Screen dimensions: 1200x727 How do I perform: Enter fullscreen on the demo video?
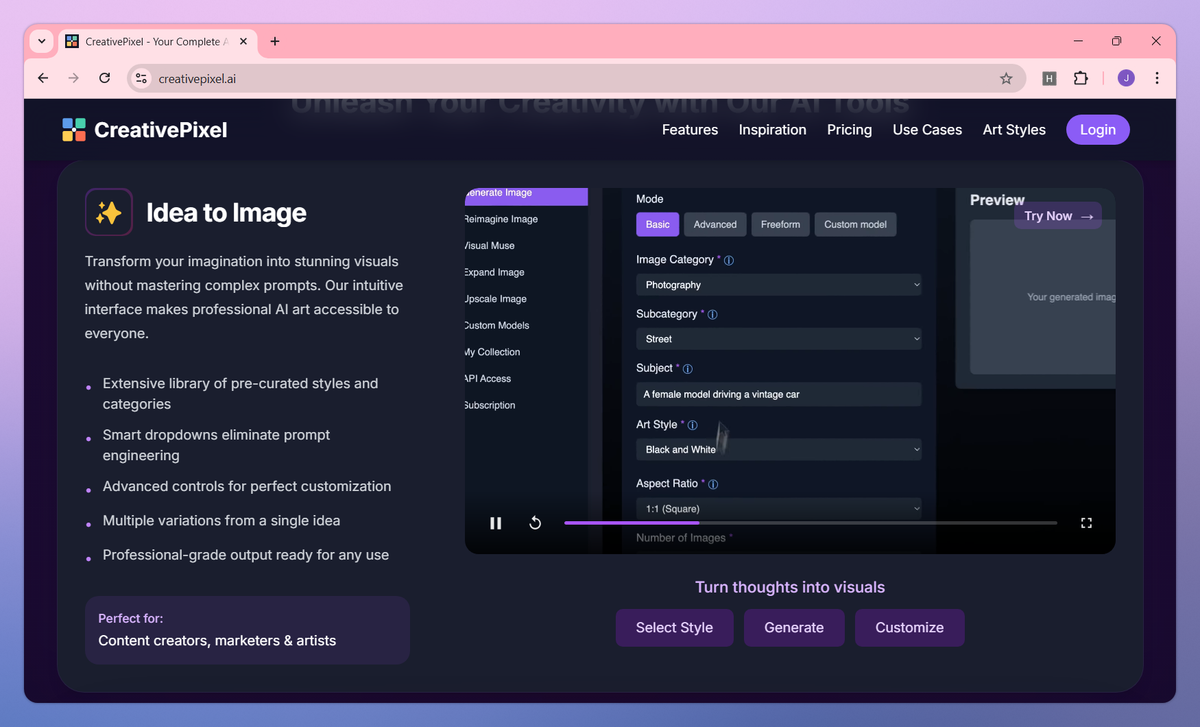point(1086,522)
